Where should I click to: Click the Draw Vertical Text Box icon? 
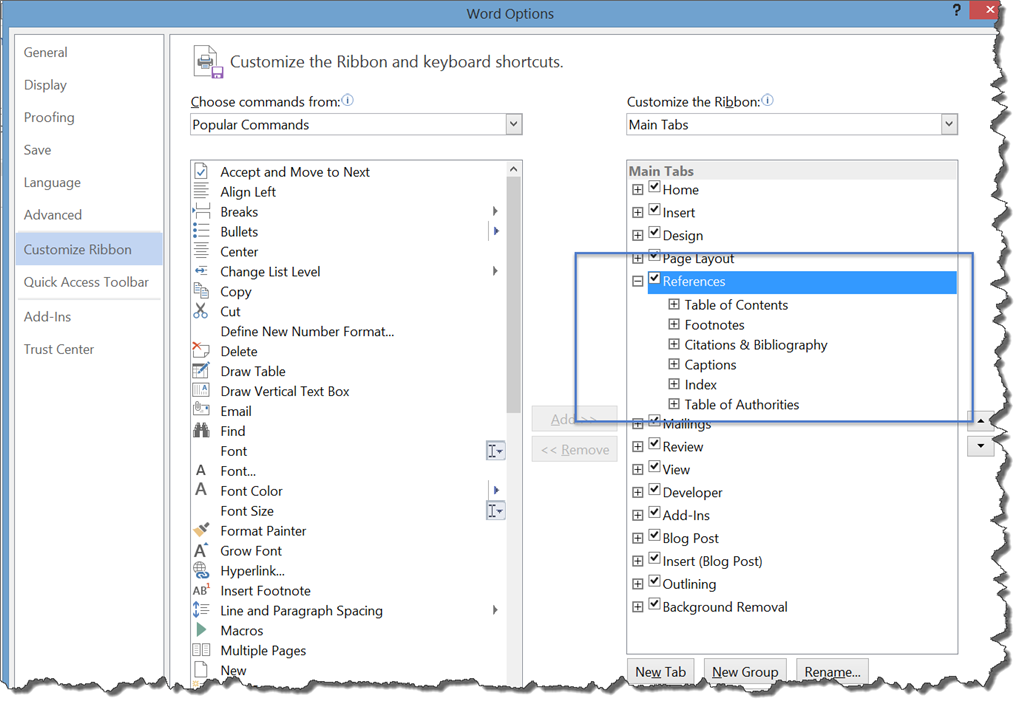200,390
